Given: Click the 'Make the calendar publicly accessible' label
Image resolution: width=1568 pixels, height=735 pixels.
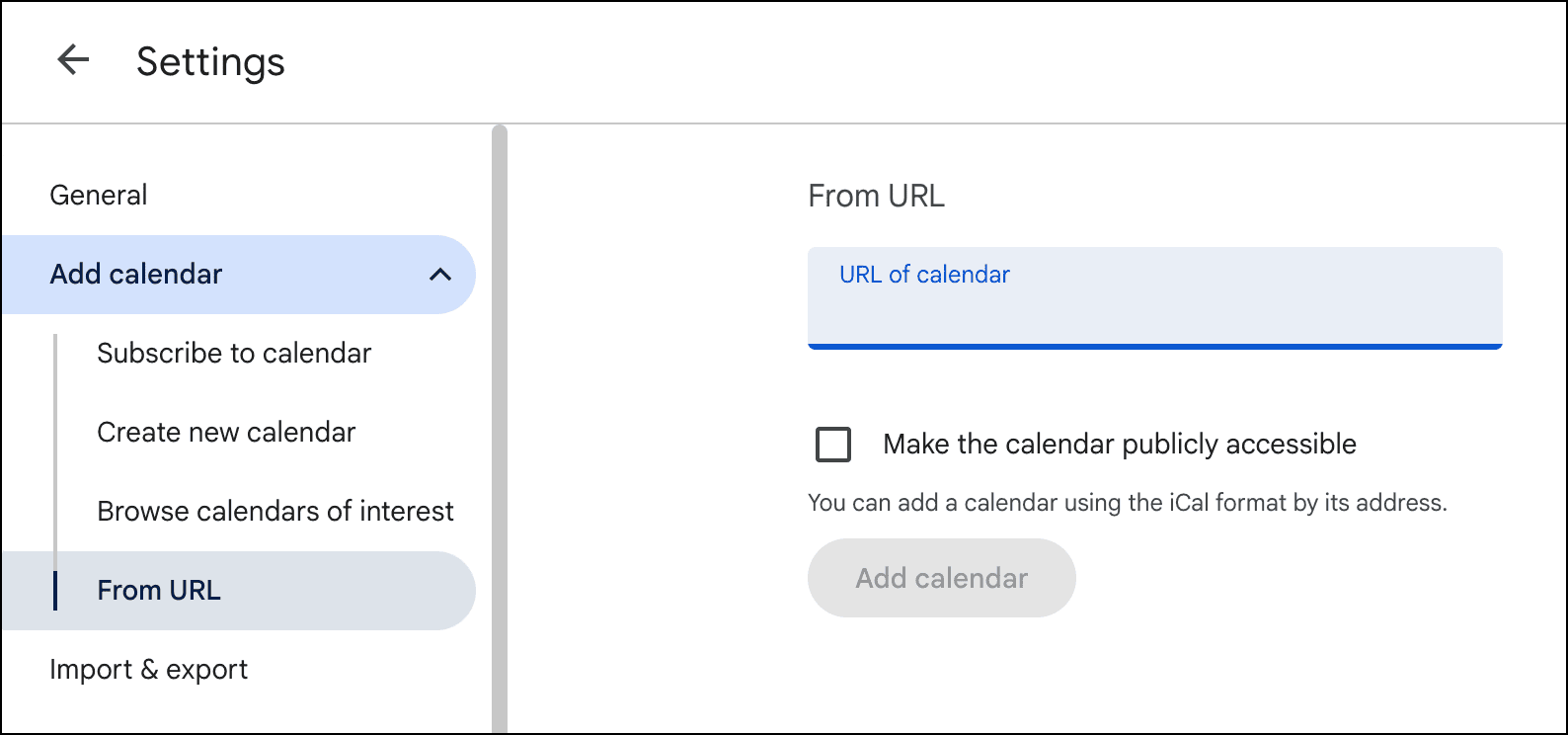Looking at the screenshot, I should pos(1119,445).
